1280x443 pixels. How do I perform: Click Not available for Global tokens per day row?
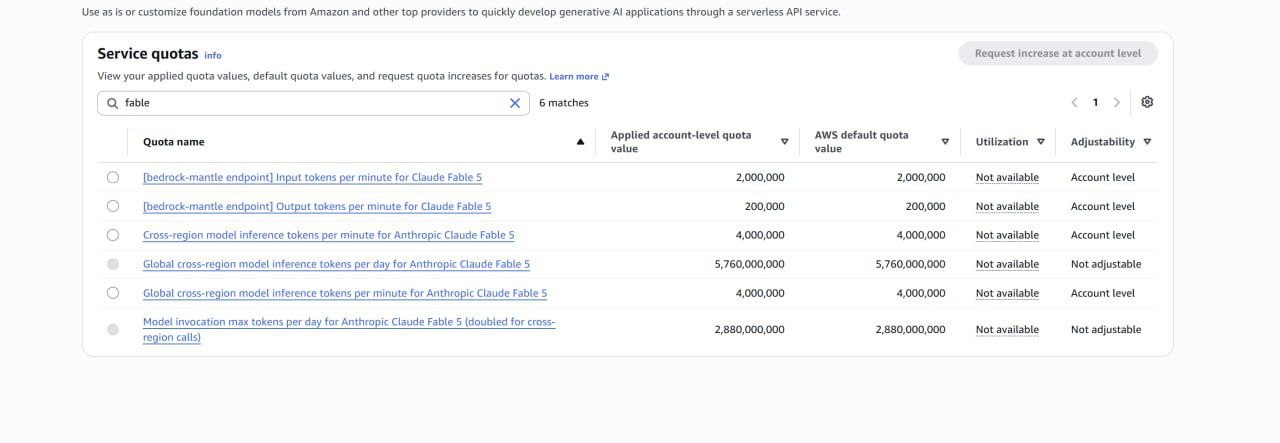tap(1007, 264)
